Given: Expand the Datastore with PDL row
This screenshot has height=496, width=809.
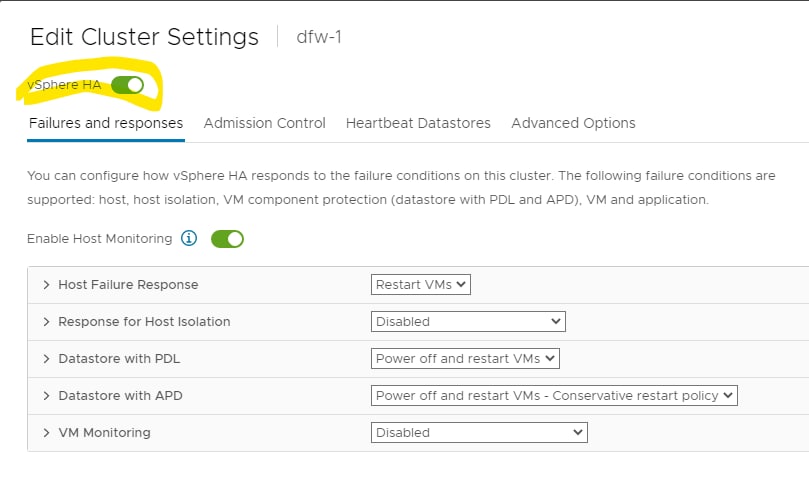Looking at the screenshot, I should pyautogui.click(x=46, y=359).
